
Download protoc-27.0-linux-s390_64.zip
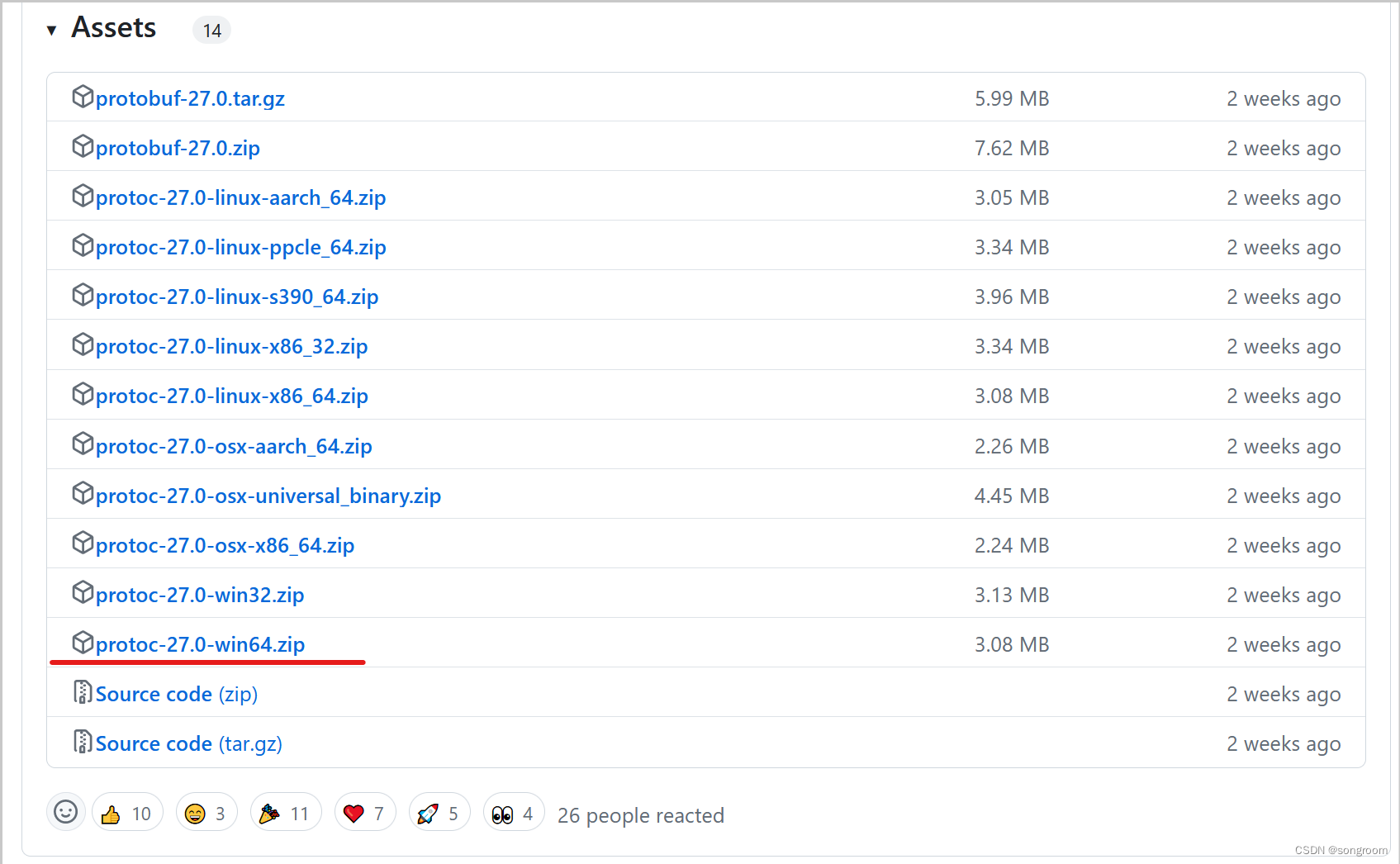click(x=237, y=297)
